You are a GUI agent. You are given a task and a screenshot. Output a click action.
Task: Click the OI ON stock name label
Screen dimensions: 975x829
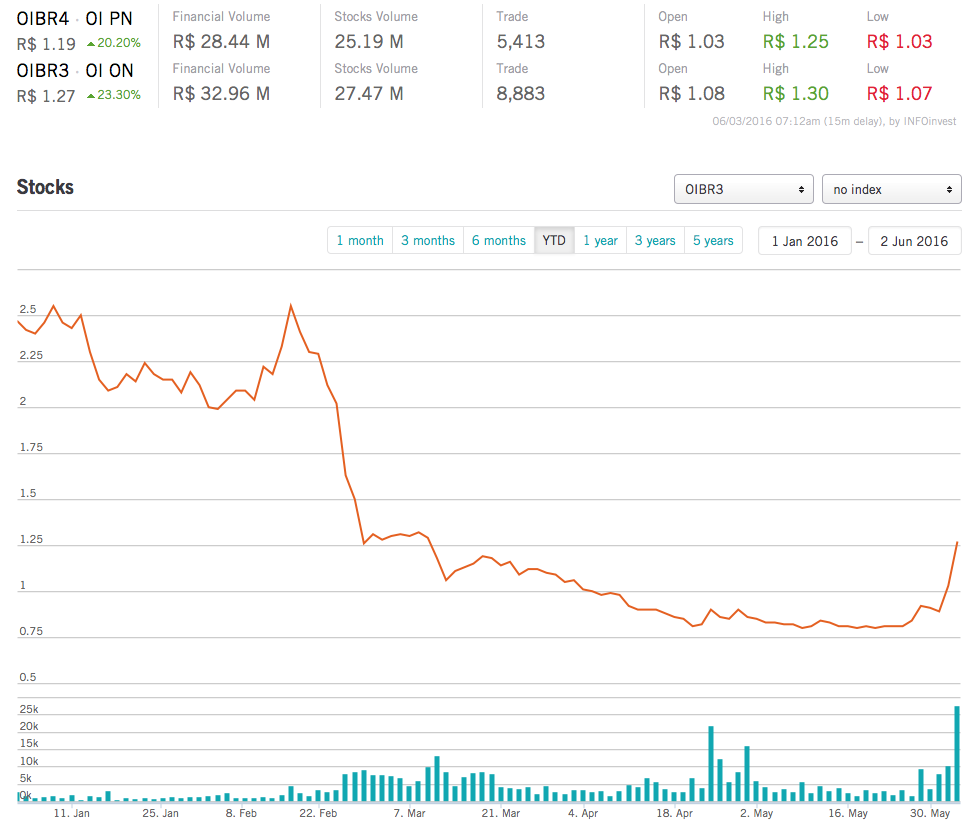110,70
